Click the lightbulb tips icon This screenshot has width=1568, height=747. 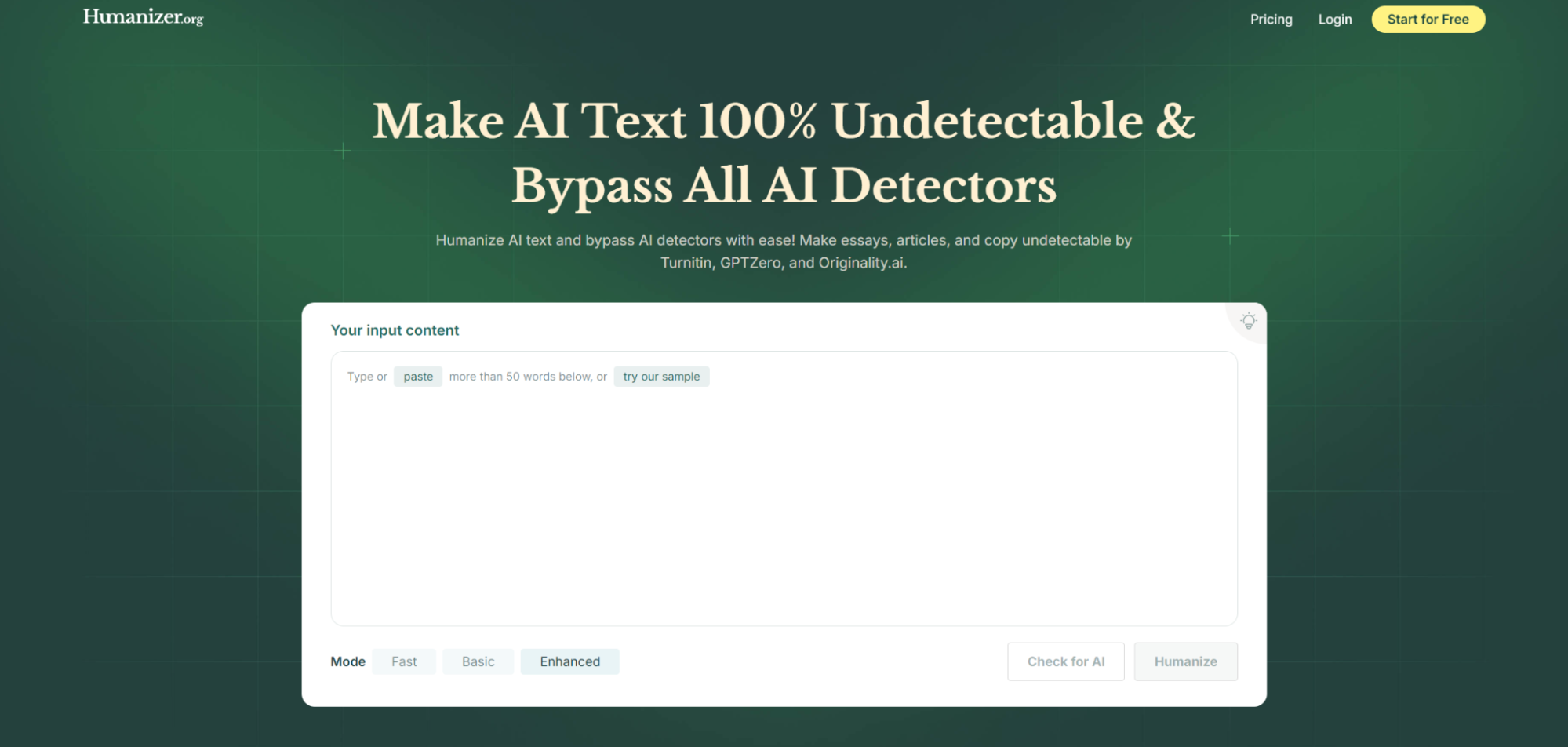click(x=1248, y=321)
